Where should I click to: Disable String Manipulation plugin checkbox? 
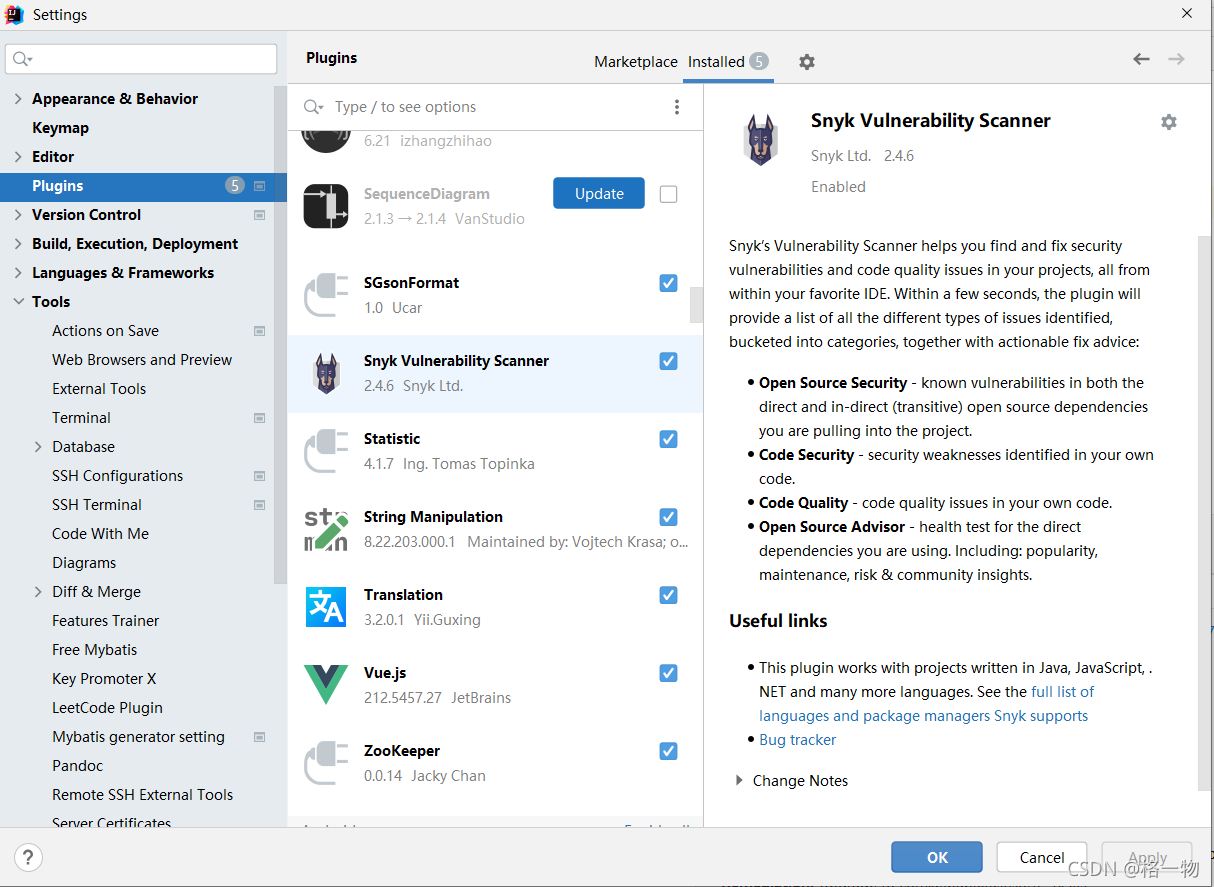[669, 517]
